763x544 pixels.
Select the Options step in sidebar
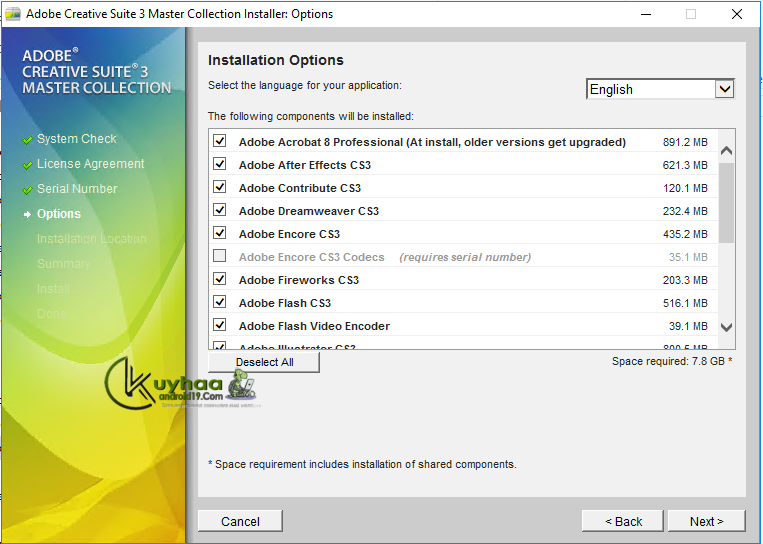(x=59, y=214)
